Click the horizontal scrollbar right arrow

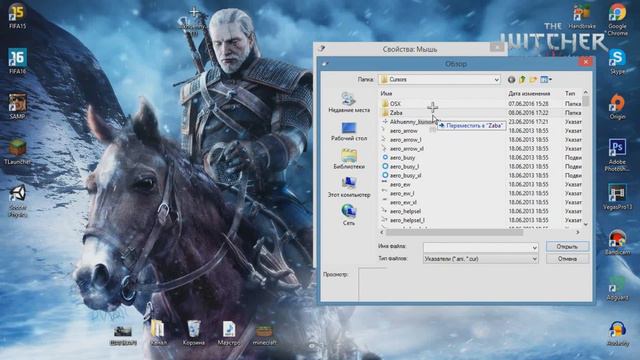point(578,232)
